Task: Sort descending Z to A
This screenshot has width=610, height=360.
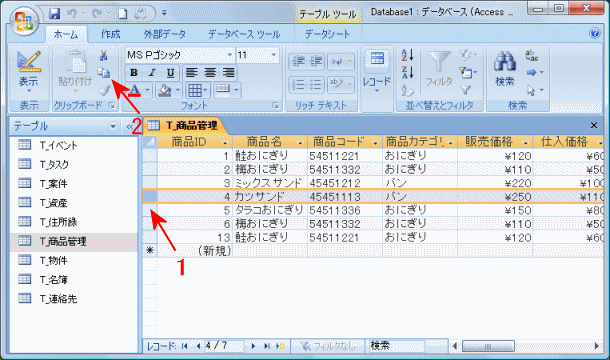Action: tap(408, 72)
